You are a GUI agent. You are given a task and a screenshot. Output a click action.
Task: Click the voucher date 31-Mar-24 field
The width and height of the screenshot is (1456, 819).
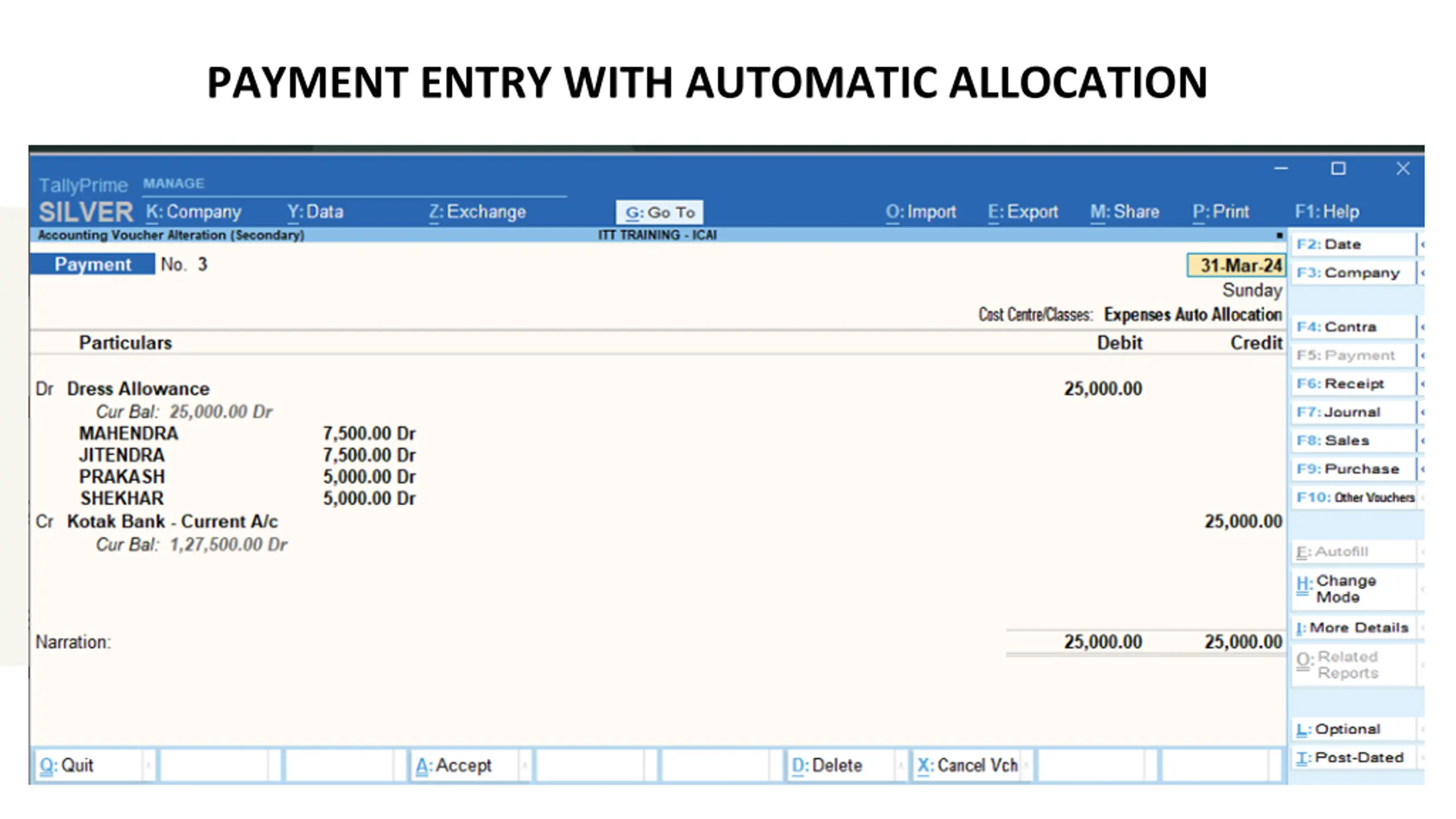[x=1236, y=266]
